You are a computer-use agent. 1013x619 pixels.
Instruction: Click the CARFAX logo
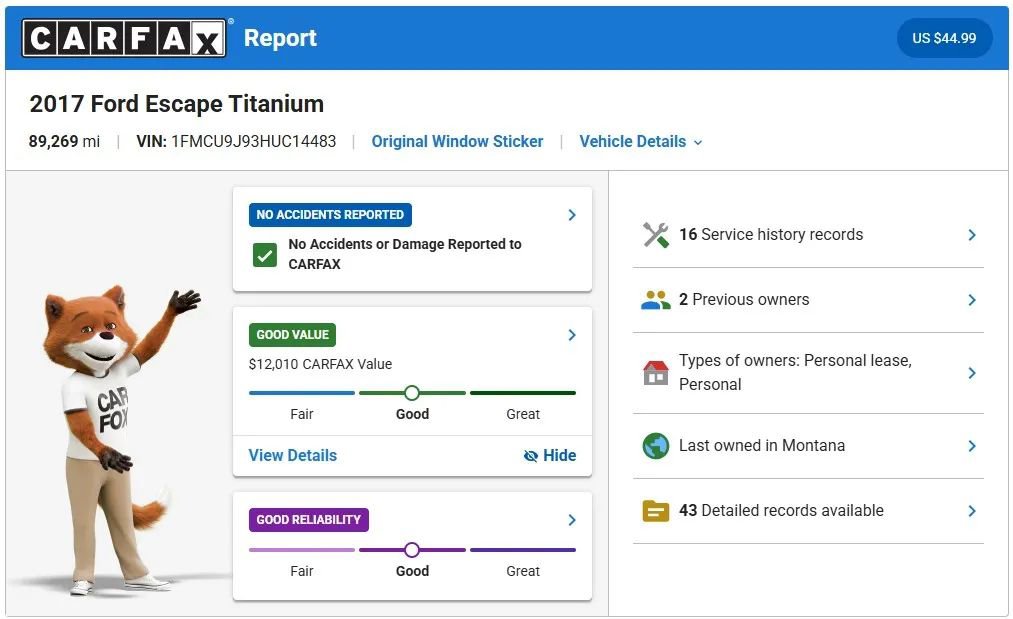(x=121, y=37)
